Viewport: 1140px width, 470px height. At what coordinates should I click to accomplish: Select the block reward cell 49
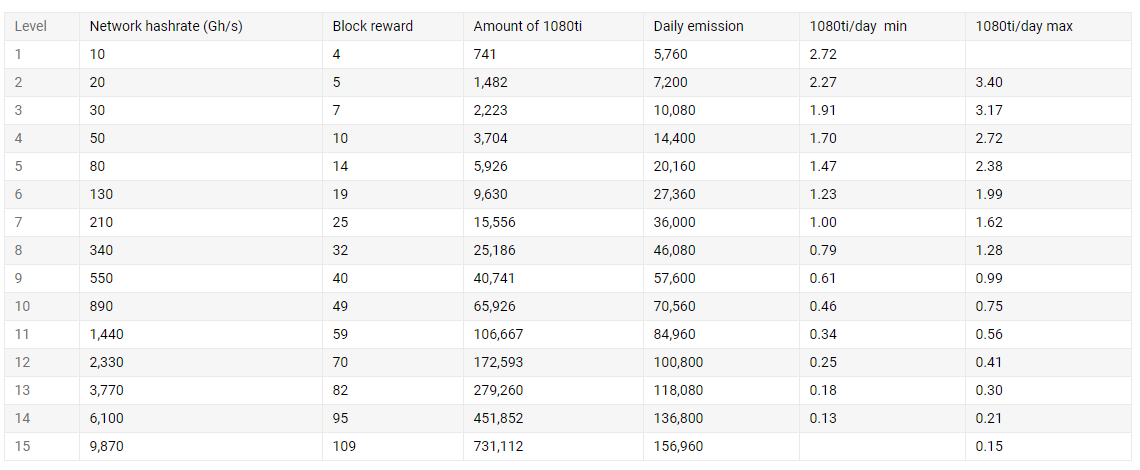pyautogui.click(x=393, y=306)
